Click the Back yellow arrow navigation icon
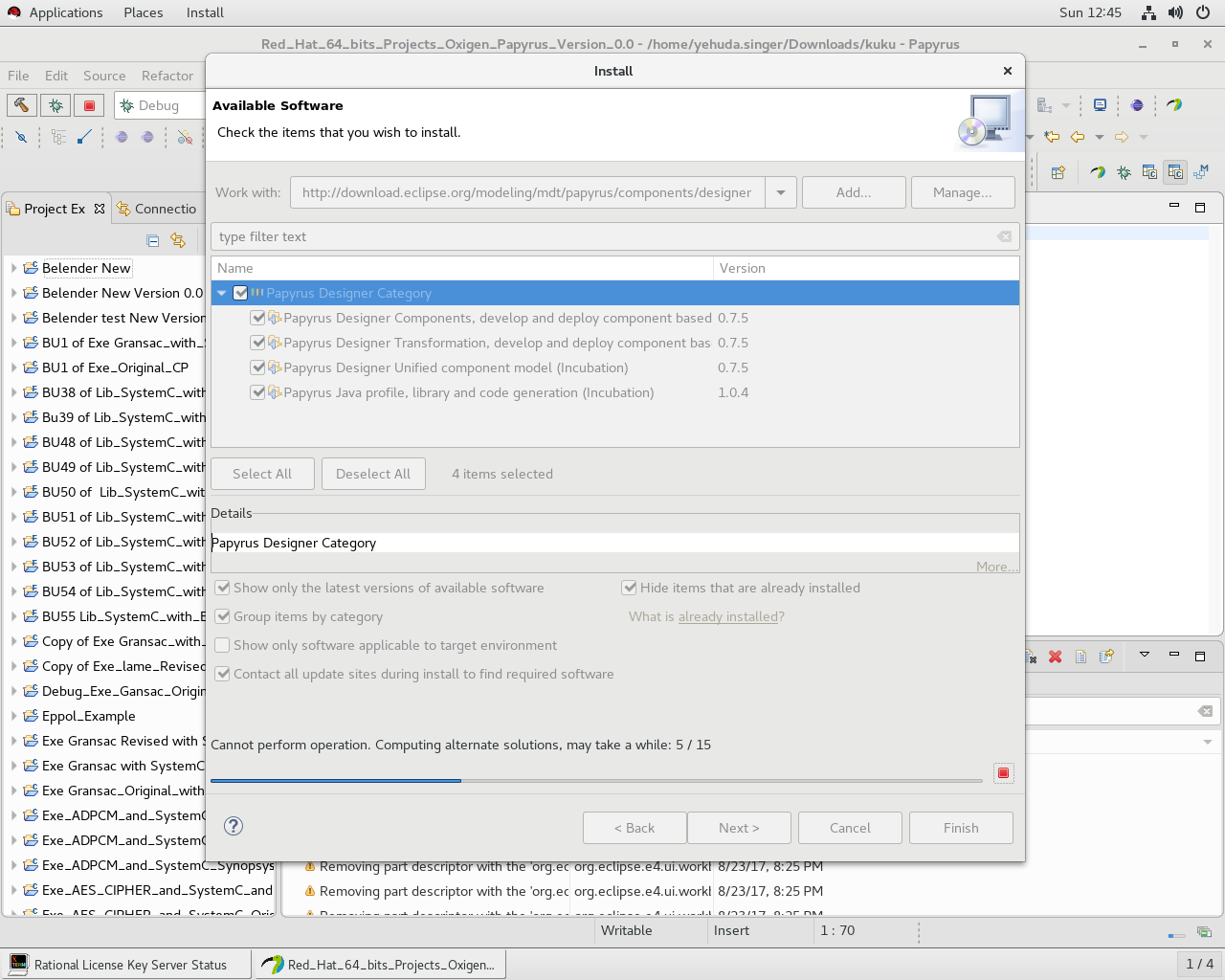 pyautogui.click(x=1078, y=137)
